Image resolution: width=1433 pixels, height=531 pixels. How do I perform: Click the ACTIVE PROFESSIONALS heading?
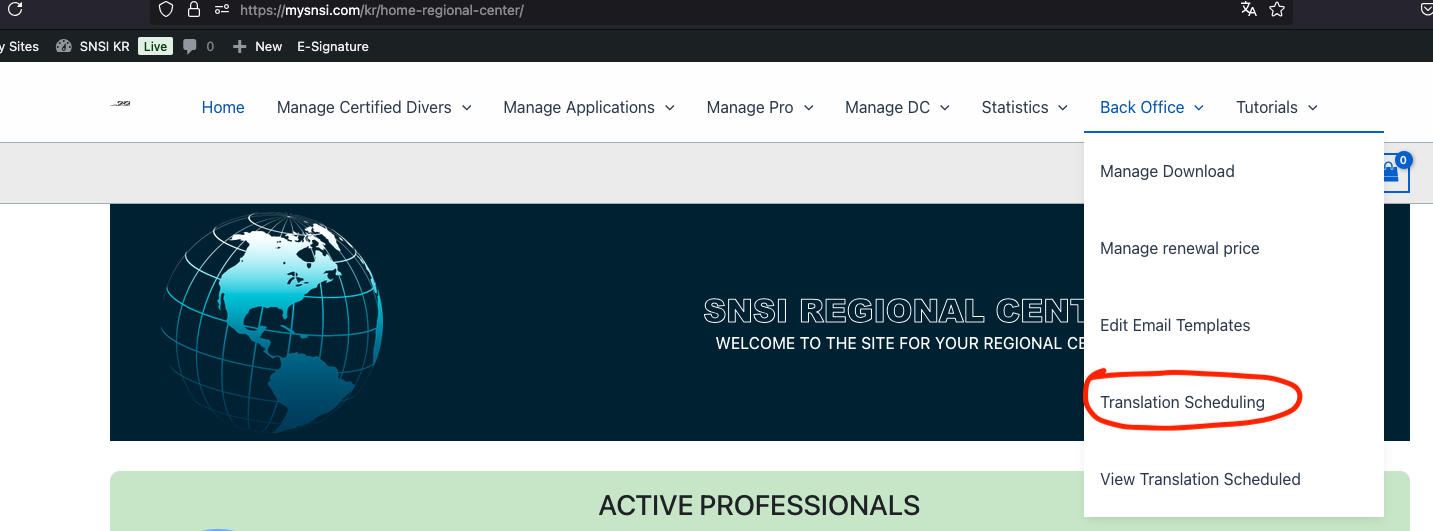759,505
